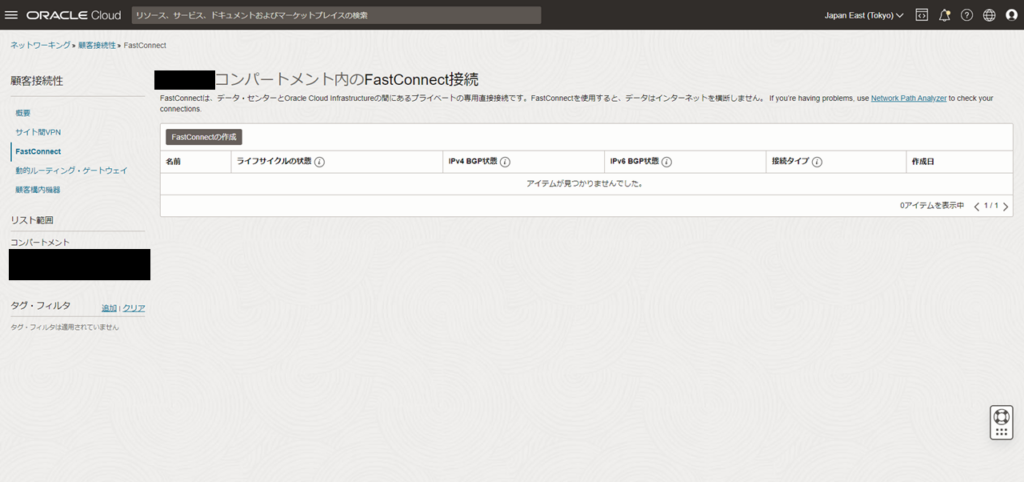The image size is (1024, 482).
Task: Open the language globe icon
Action: pos(989,15)
